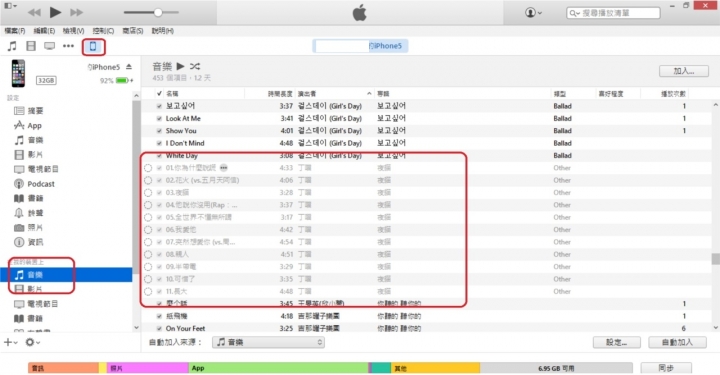The image size is (720, 375).
Task: Uncheck the I Don't Mind song checkbox
Action: [159, 143]
